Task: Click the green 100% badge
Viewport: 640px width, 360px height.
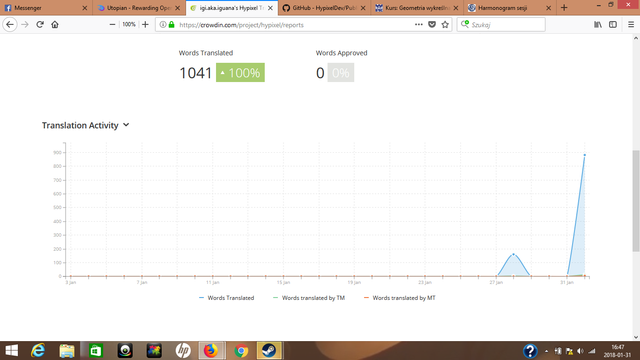Action: pyautogui.click(x=240, y=73)
